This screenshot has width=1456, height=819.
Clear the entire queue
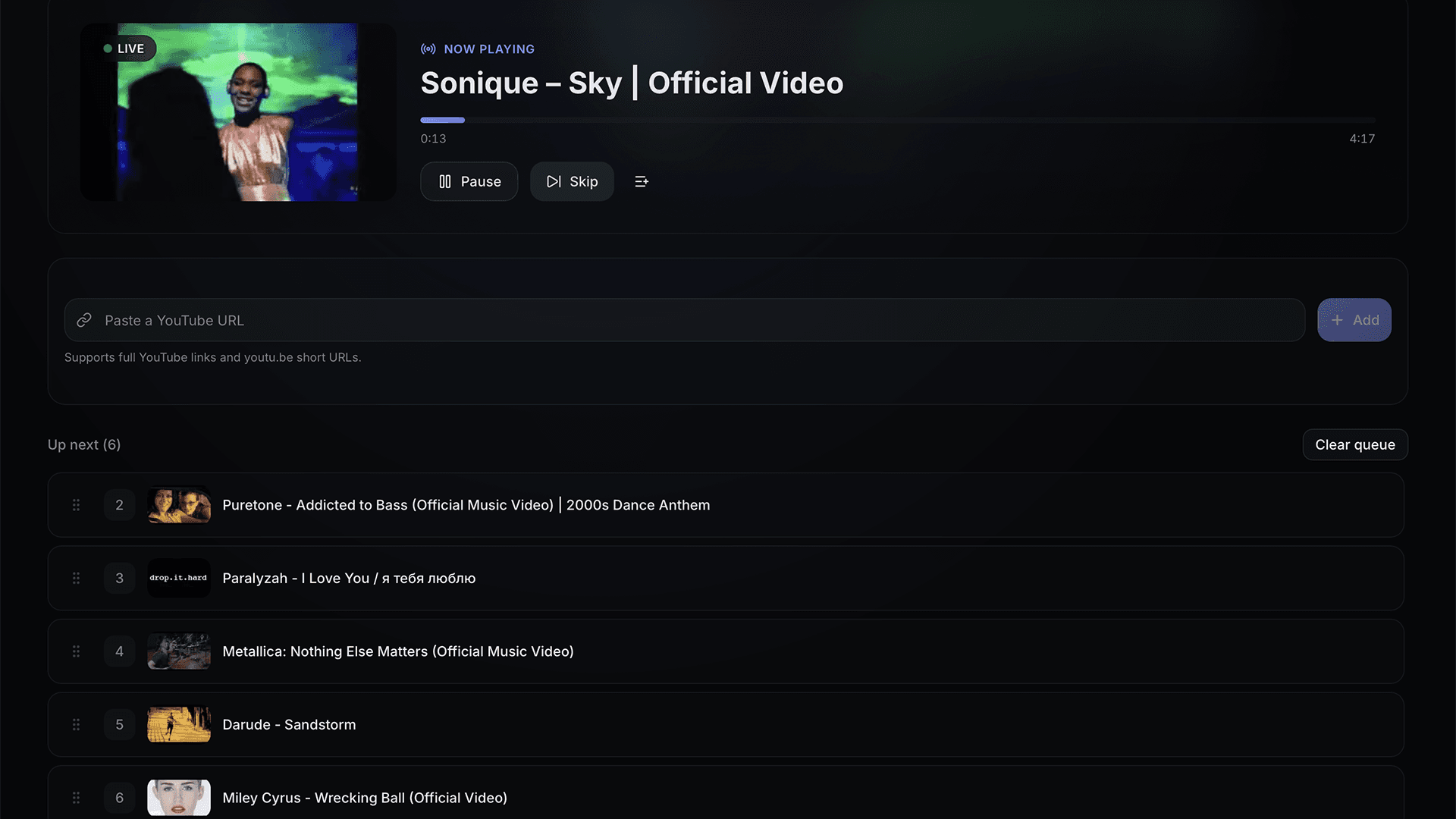pos(1354,445)
